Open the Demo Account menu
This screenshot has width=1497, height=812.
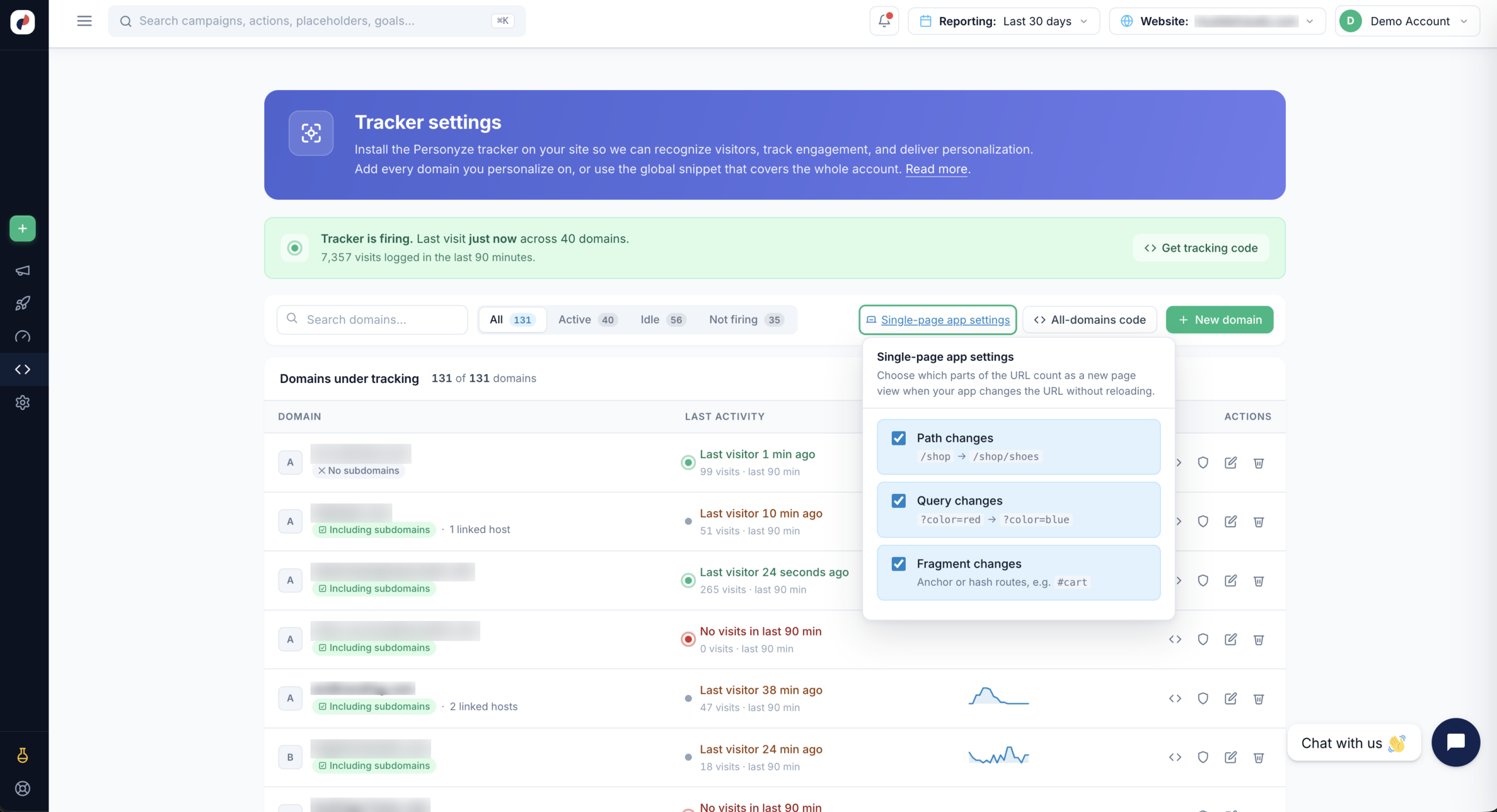pos(1407,21)
